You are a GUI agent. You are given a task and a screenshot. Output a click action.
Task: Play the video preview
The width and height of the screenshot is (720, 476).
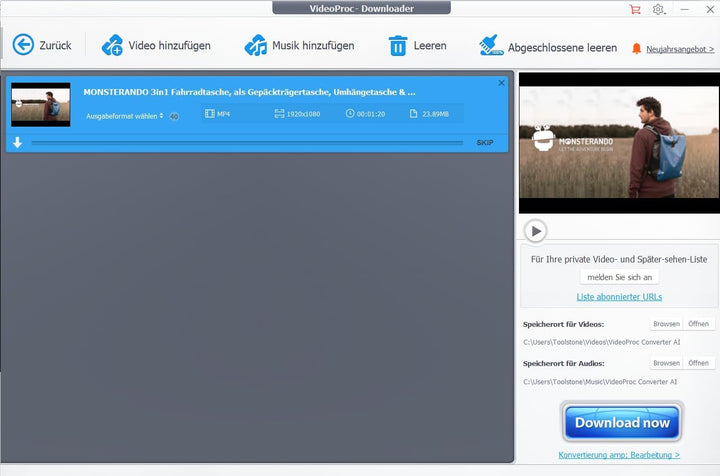(536, 231)
